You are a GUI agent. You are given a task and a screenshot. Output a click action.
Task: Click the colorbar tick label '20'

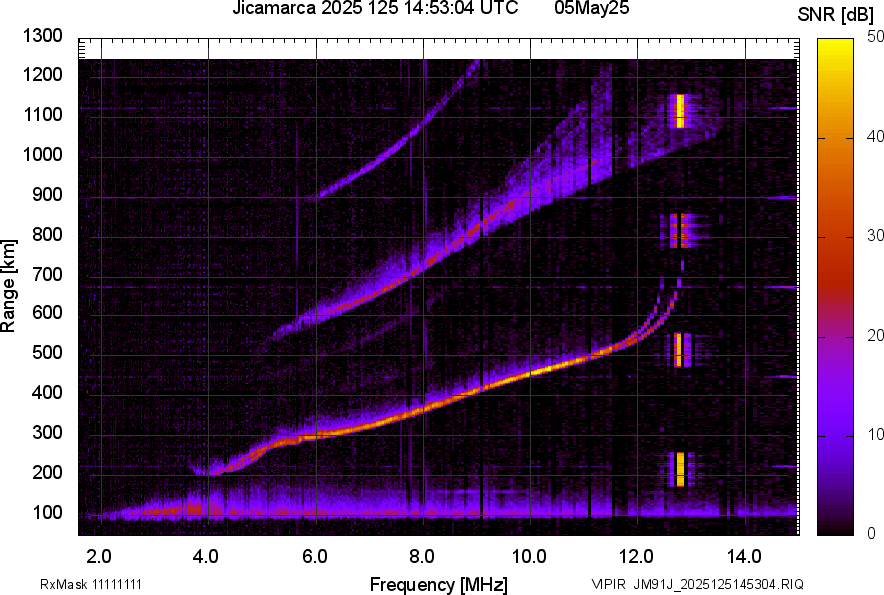[x=876, y=336]
